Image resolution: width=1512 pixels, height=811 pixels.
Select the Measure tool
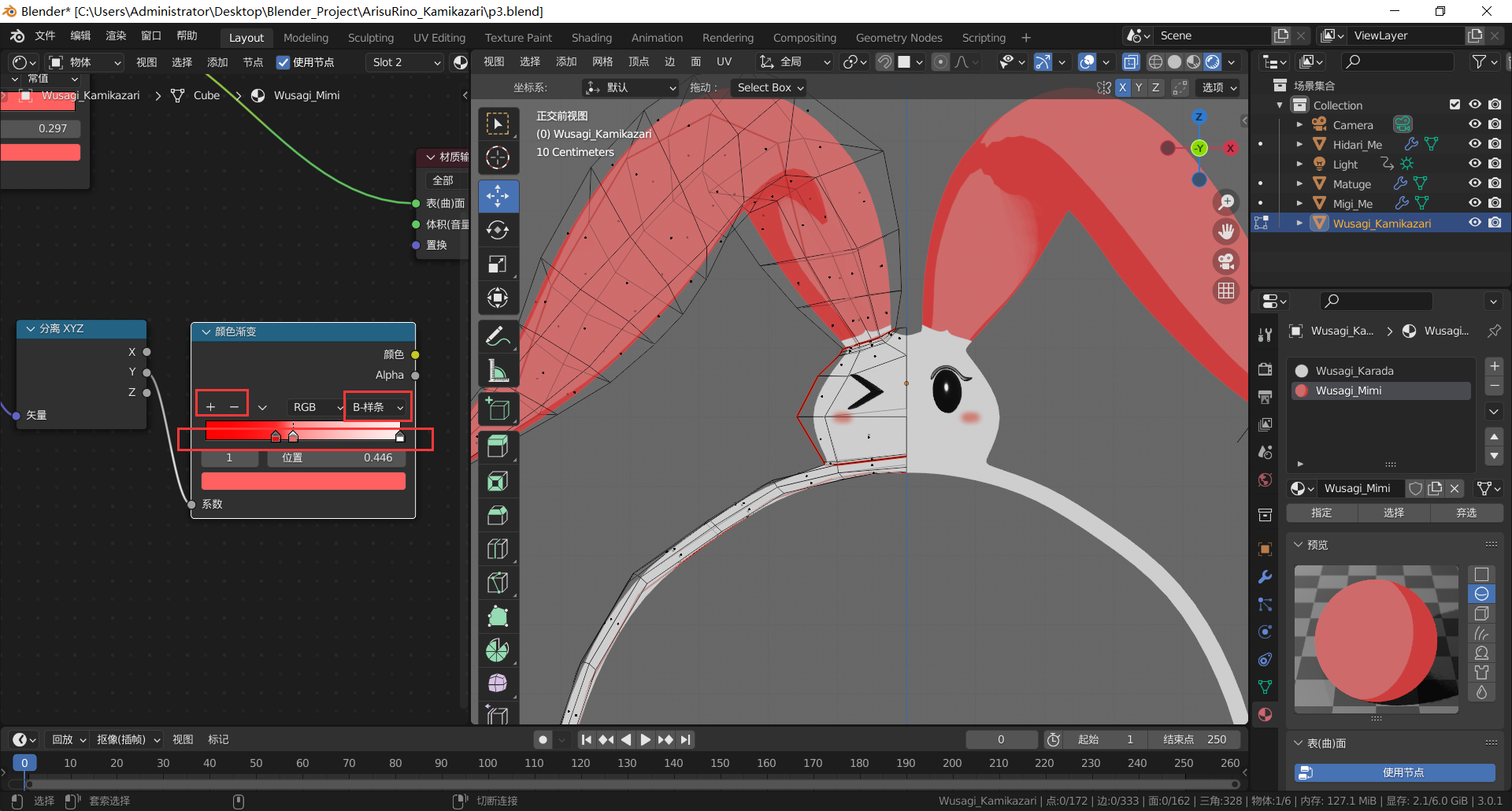[x=498, y=371]
